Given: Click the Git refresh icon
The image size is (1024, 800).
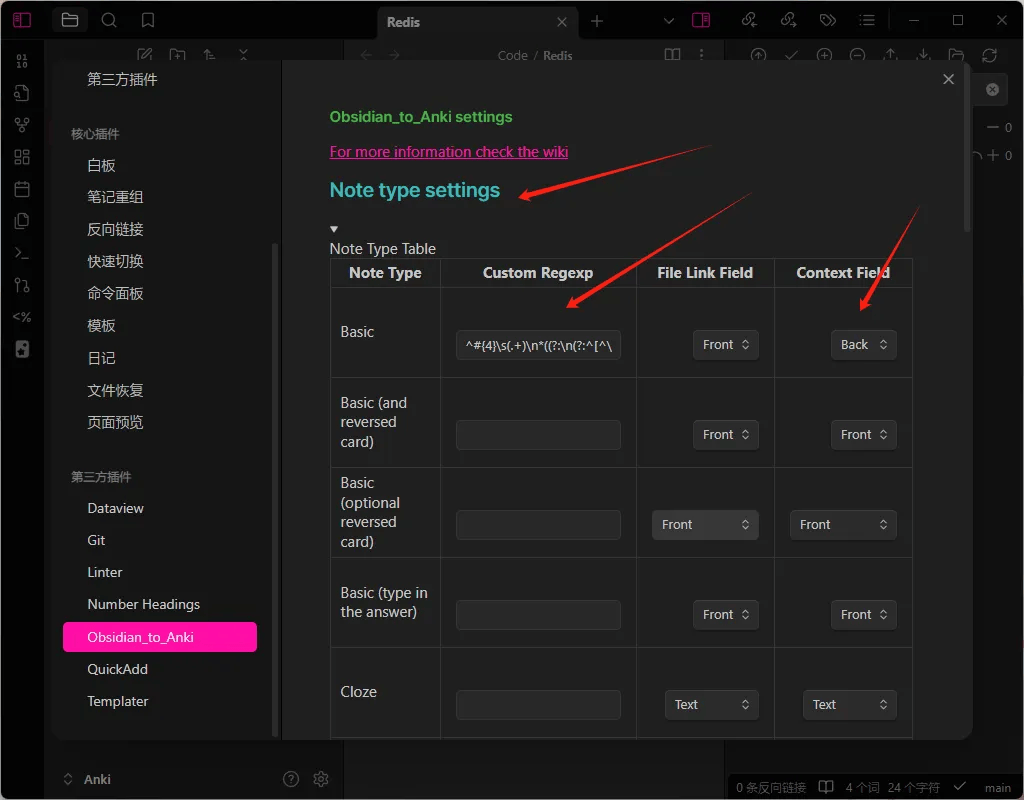Looking at the screenshot, I should pos(989,56).
